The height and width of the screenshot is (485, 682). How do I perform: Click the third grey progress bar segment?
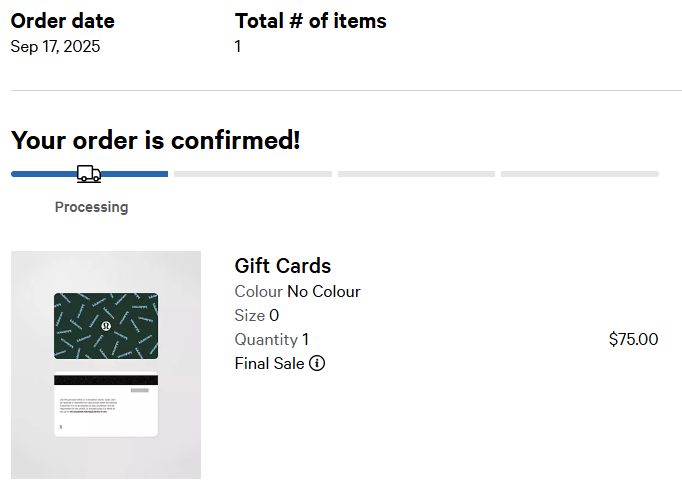pyautogui.click(x=416, y=174)
